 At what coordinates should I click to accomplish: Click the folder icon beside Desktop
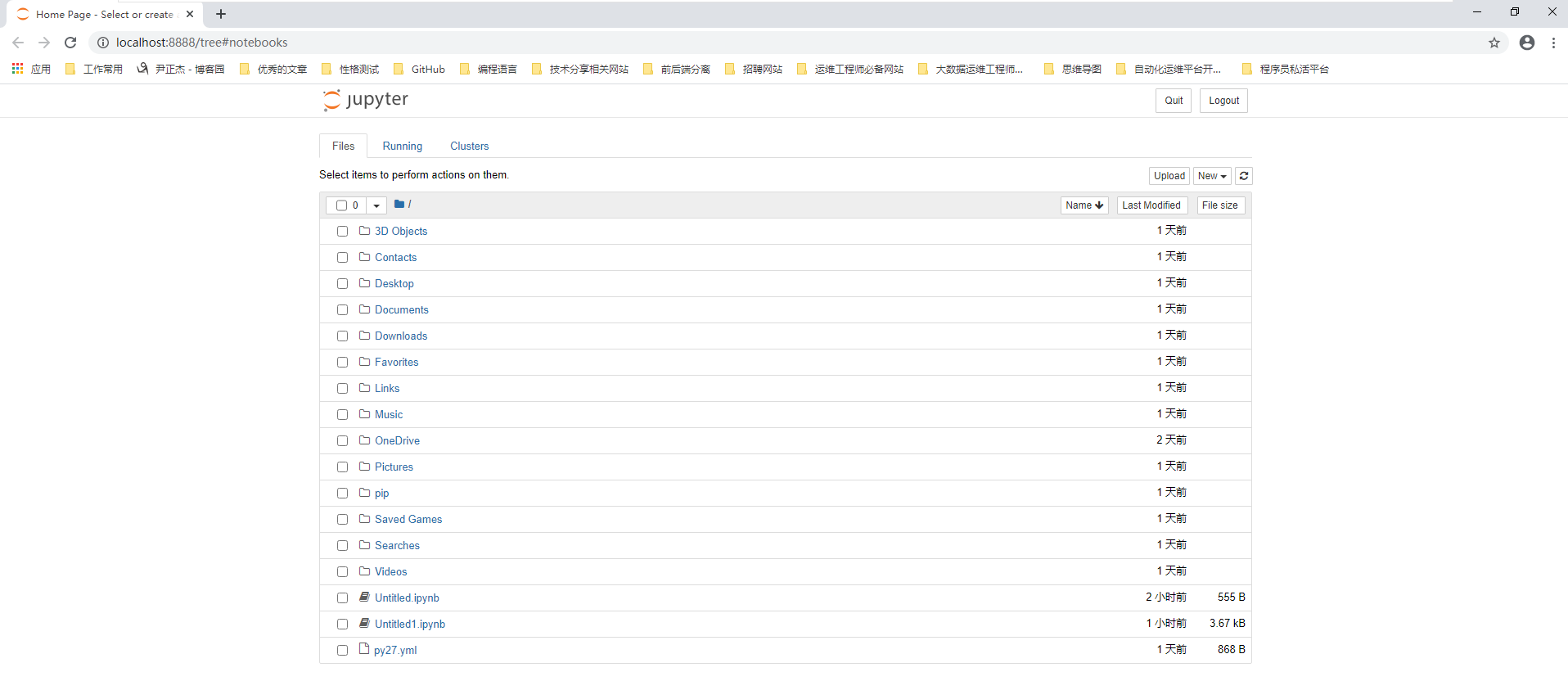coord(365,283)
